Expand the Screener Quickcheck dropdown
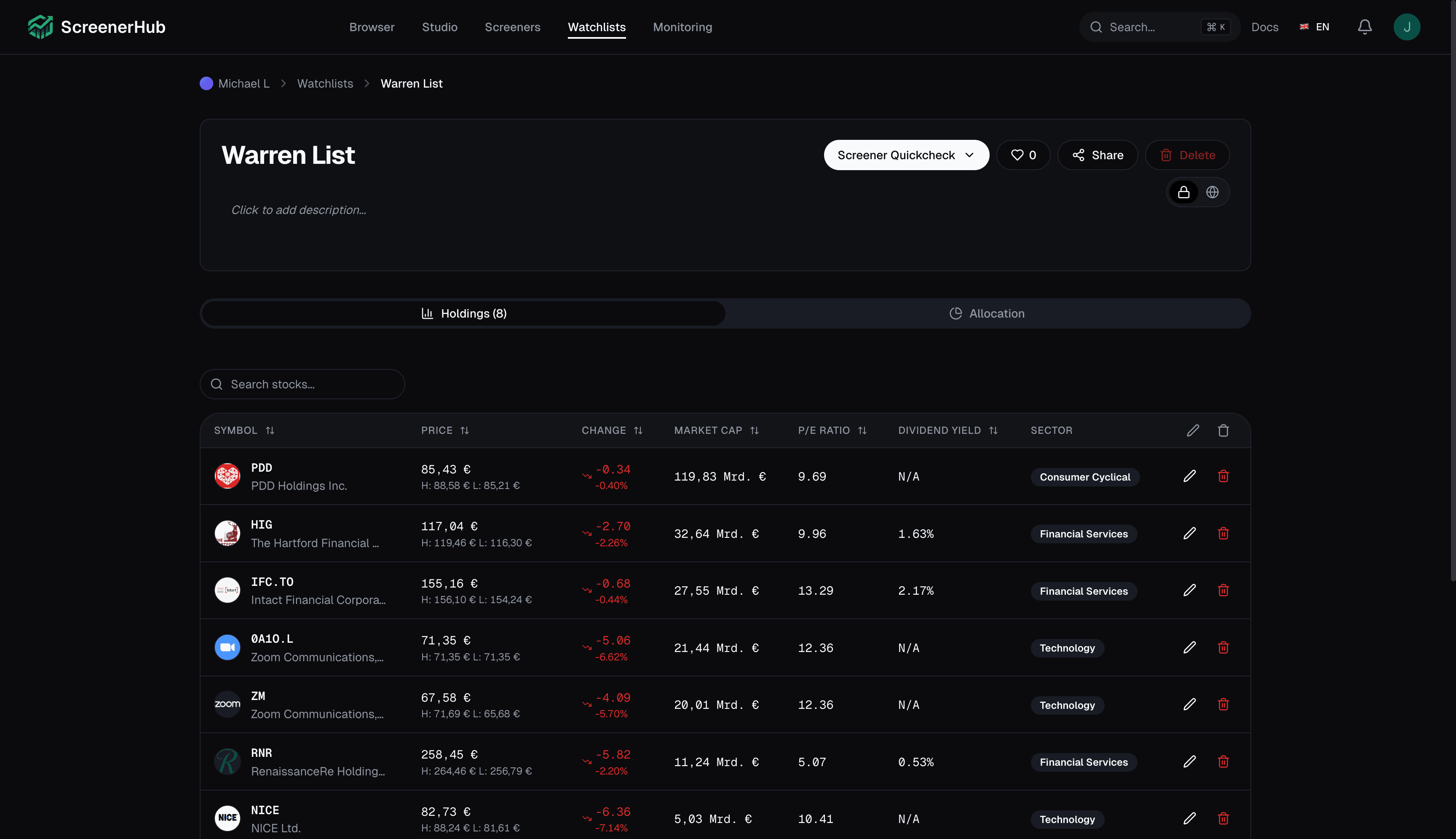This screenshot has height=839, width=1456. click(x=906, y=155)
